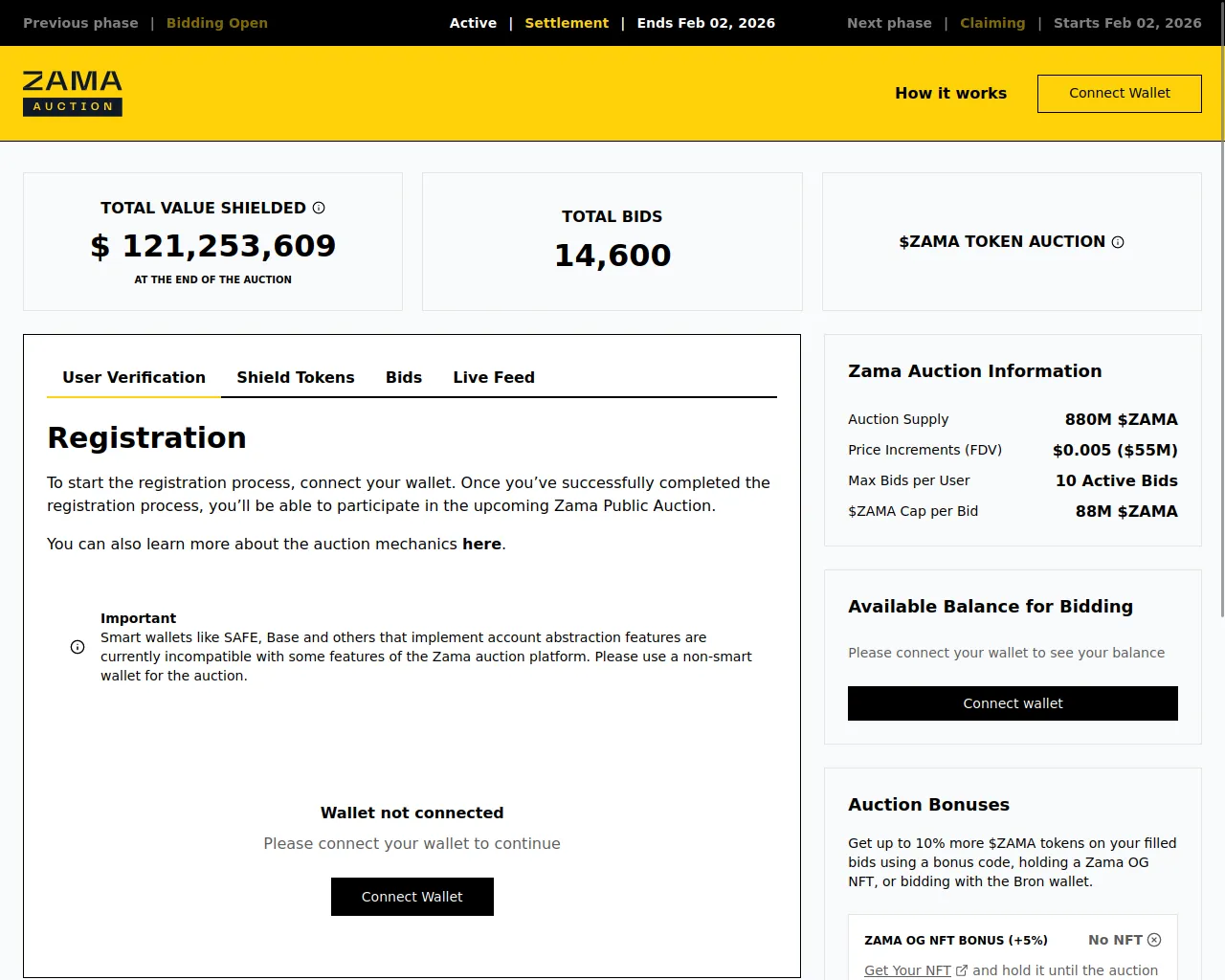Click external link icon beside Get Your NFT
Screen dimensions: 1225x980
(962, 970)
